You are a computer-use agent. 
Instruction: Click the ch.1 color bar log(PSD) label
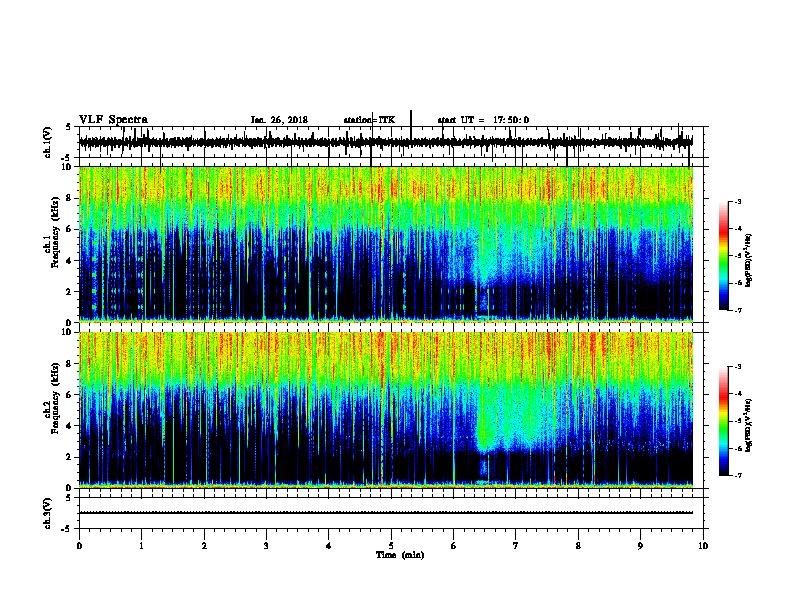pyautogui.click(x=748, y=260)
